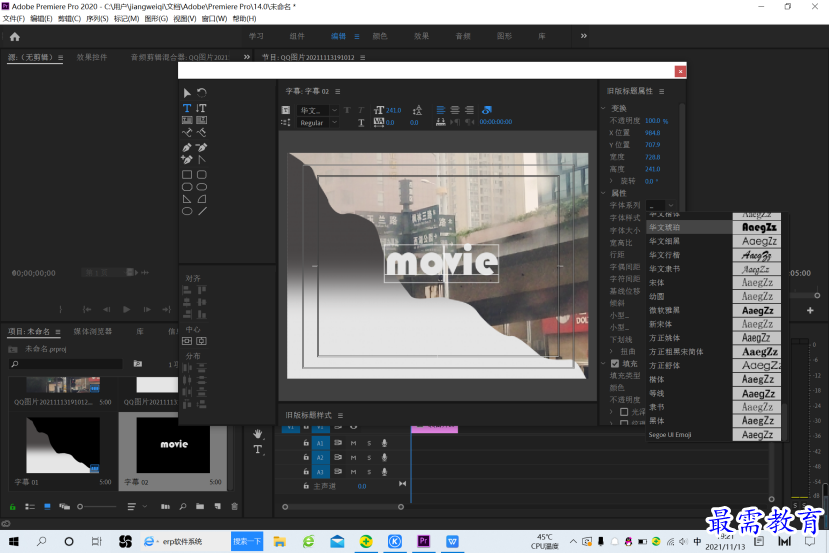Image resolution: width=830 pixels, height=553 pixels.
Task: Activate the horizontal Type tool
Action: click(187, 108)
